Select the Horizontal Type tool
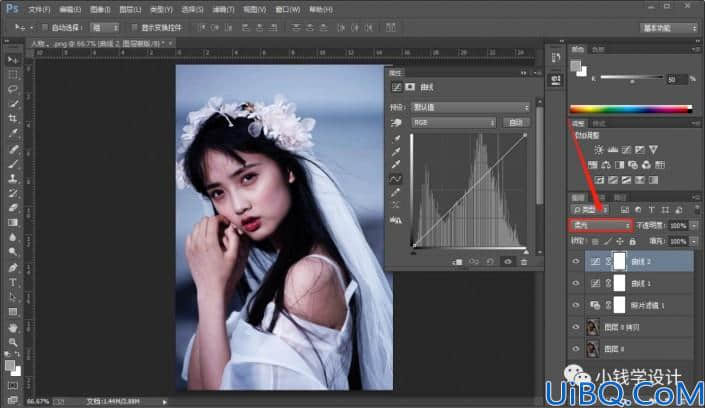 pyautogui.click(x=13, y=282)
